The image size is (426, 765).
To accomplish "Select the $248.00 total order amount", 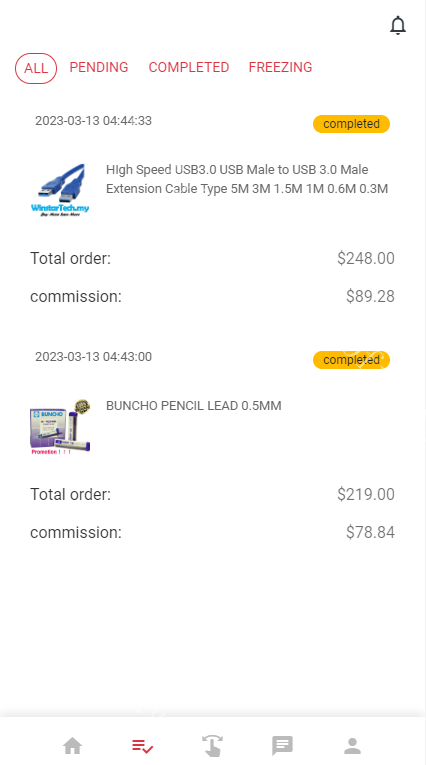I will pyautogui.click(x=366, y=258).
